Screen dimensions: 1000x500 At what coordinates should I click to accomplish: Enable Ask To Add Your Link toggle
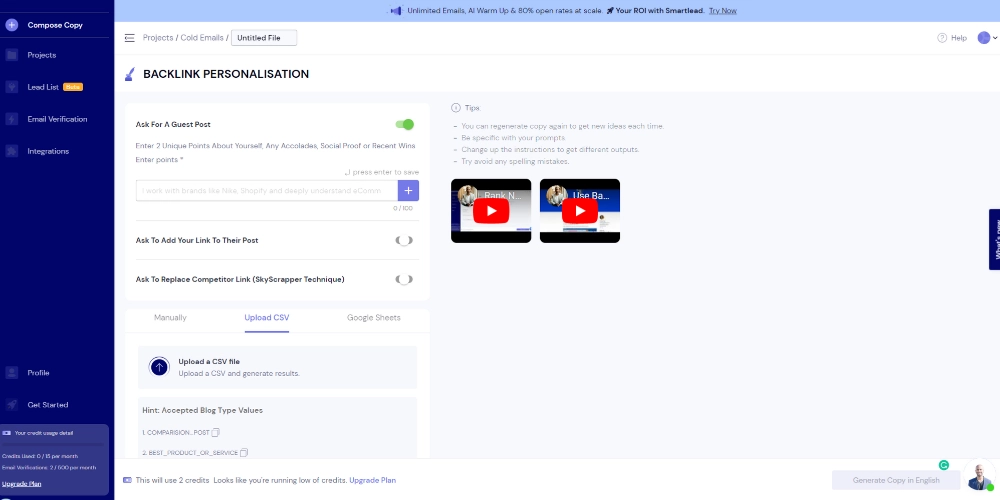click(x=404, y=240)
